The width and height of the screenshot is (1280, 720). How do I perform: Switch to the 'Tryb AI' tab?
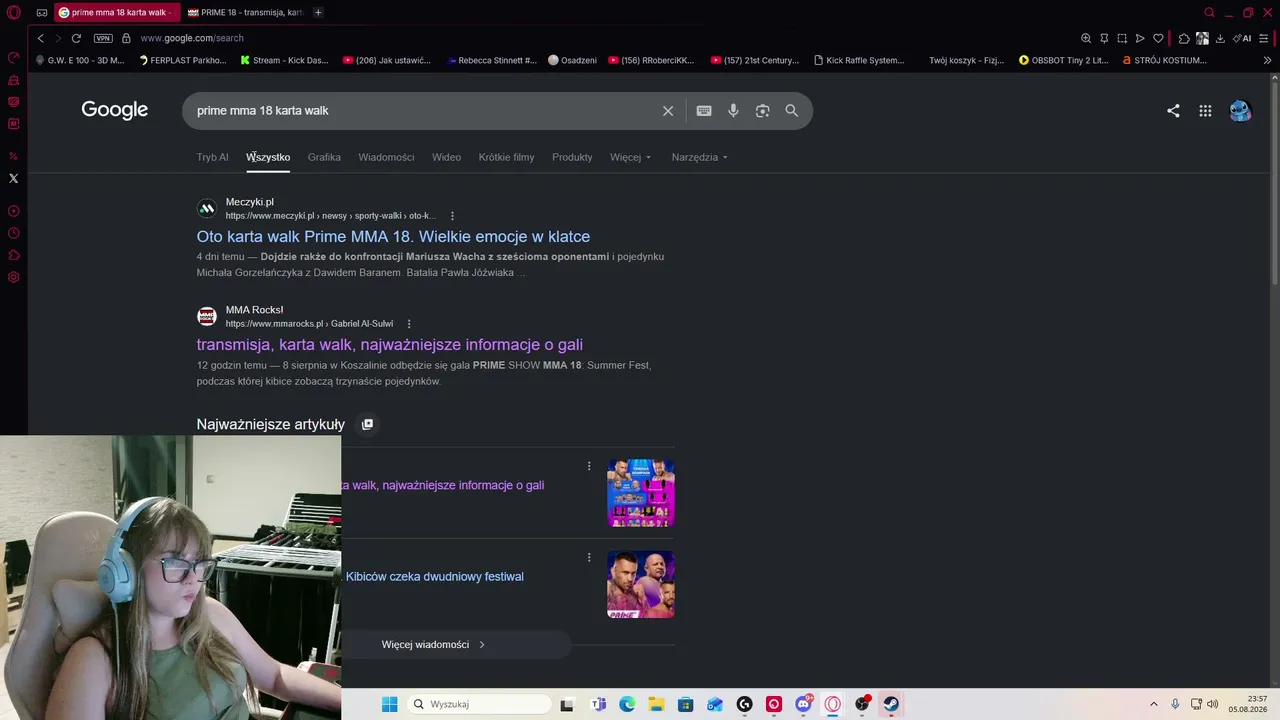(212, 157)
